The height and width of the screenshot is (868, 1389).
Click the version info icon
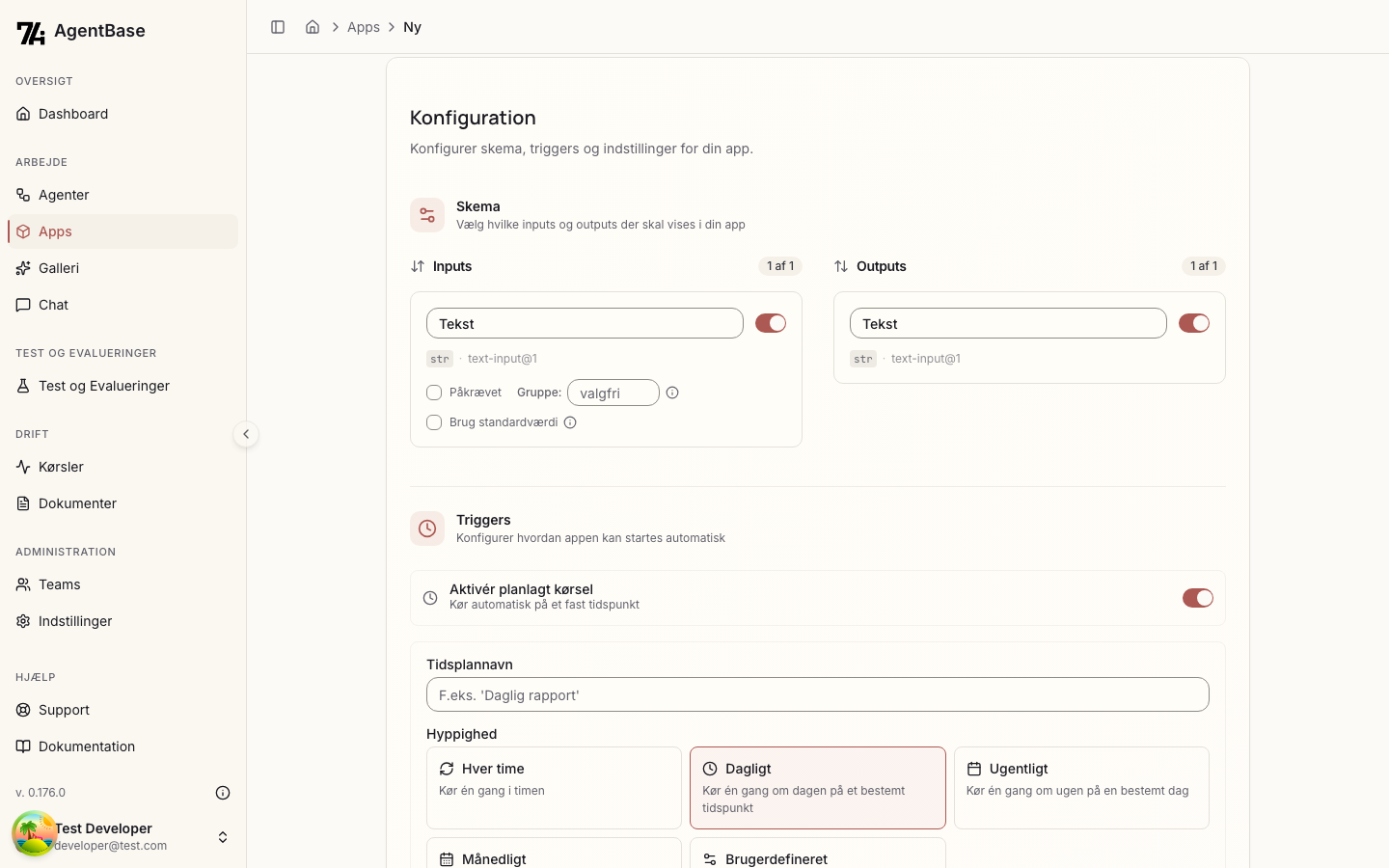point(223,793)
